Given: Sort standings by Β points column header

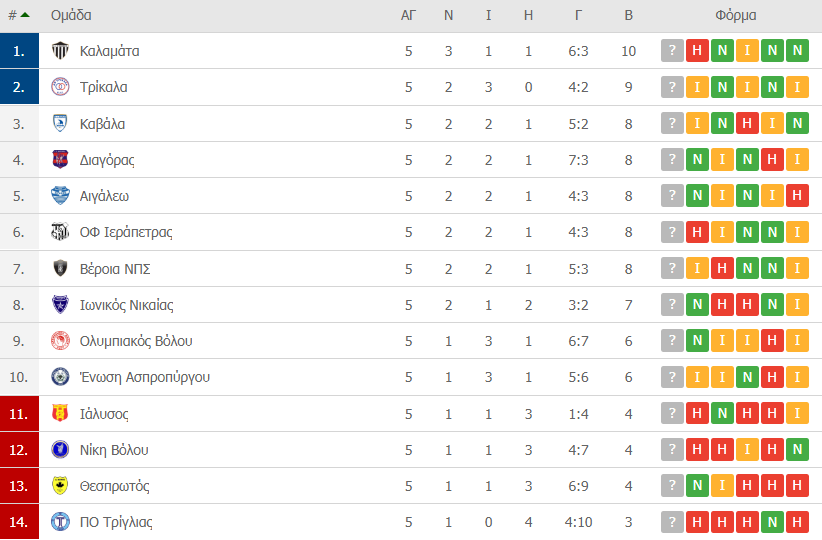Looking at the screenshot, I should tap(628, 15).
